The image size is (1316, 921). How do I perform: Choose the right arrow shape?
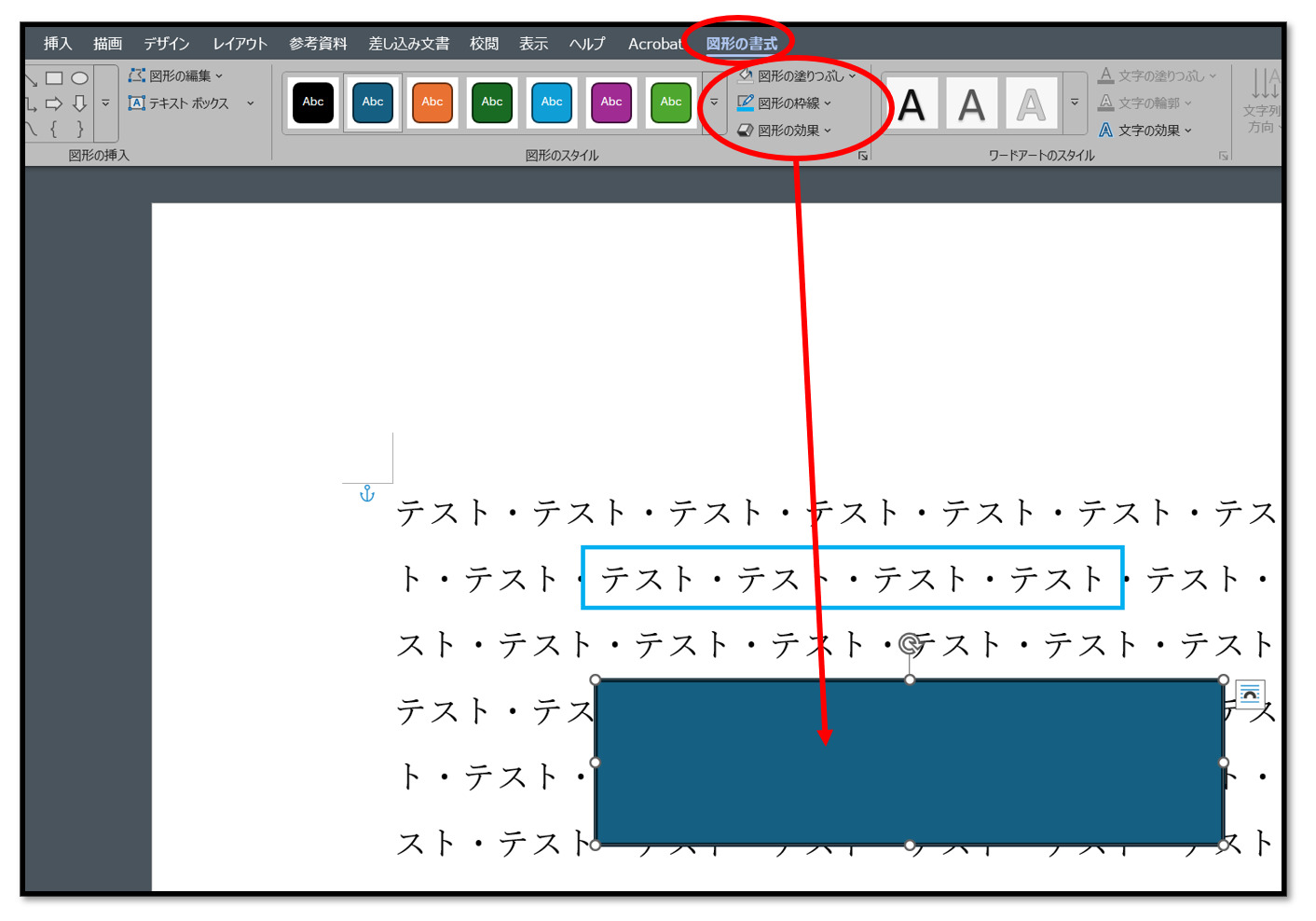(x=54, y=103)
